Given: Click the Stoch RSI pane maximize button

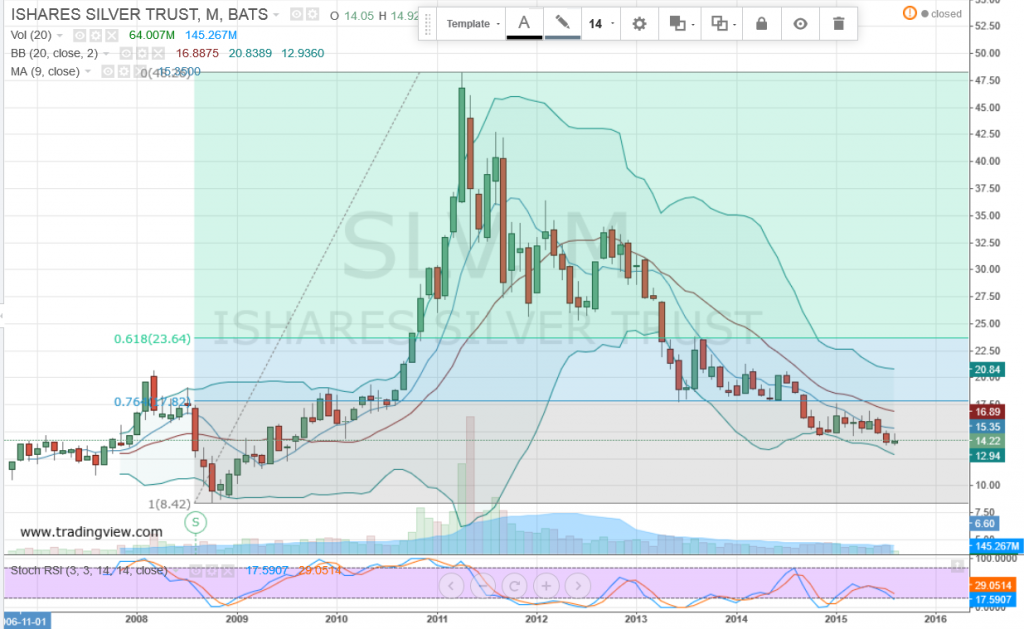Looking at the screenshot, I should 957,566.
